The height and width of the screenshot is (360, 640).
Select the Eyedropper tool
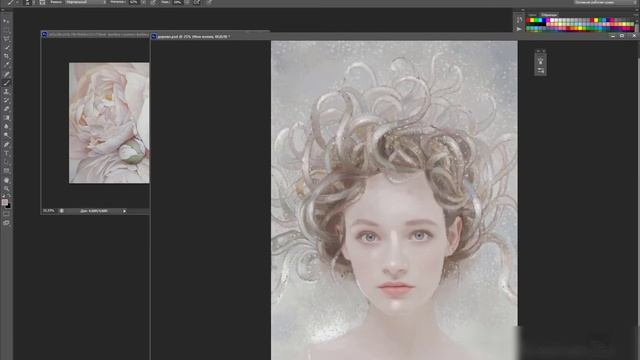pyautogui.click(x=6, y=64)
